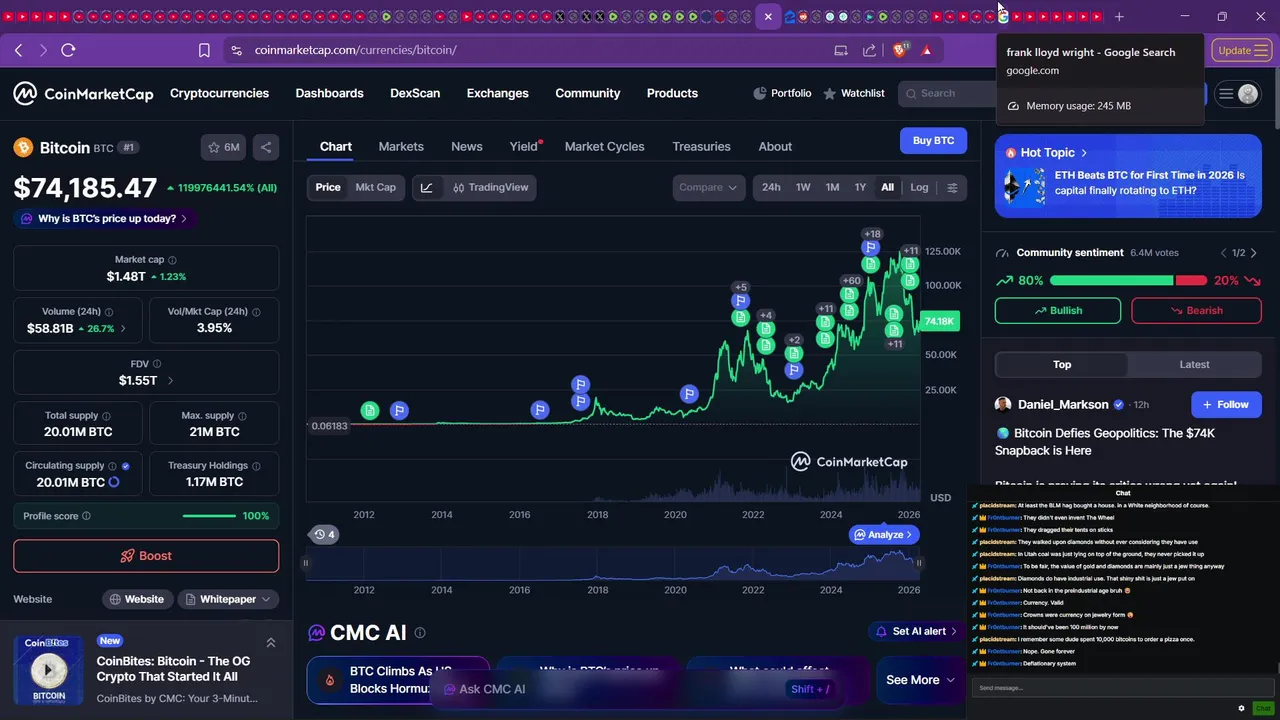Open Why is BTC's price up today
Screen dimensions: 1280x720
click(x=104, y=219)
